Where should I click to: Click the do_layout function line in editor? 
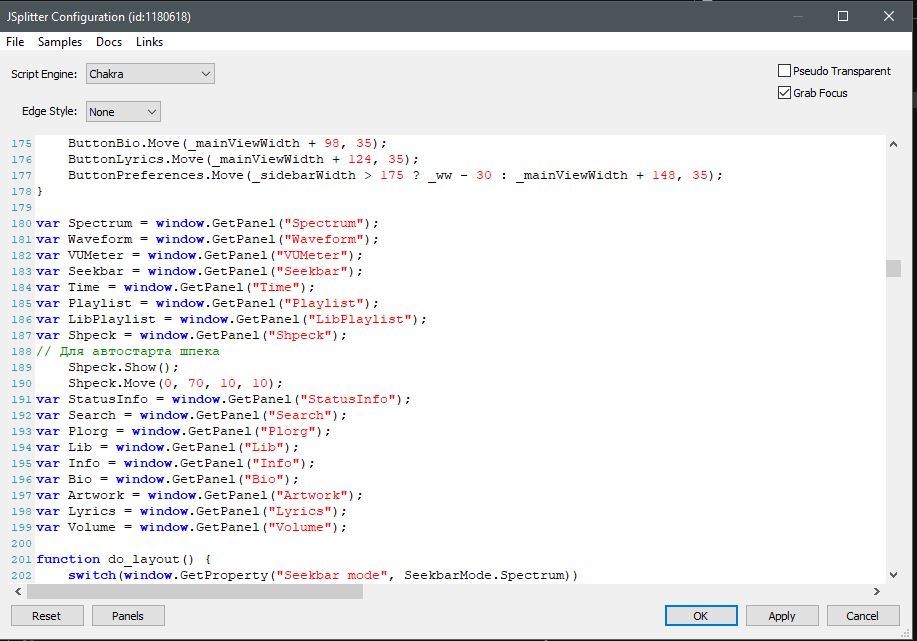pyautogui.click(x=130, y=559)
